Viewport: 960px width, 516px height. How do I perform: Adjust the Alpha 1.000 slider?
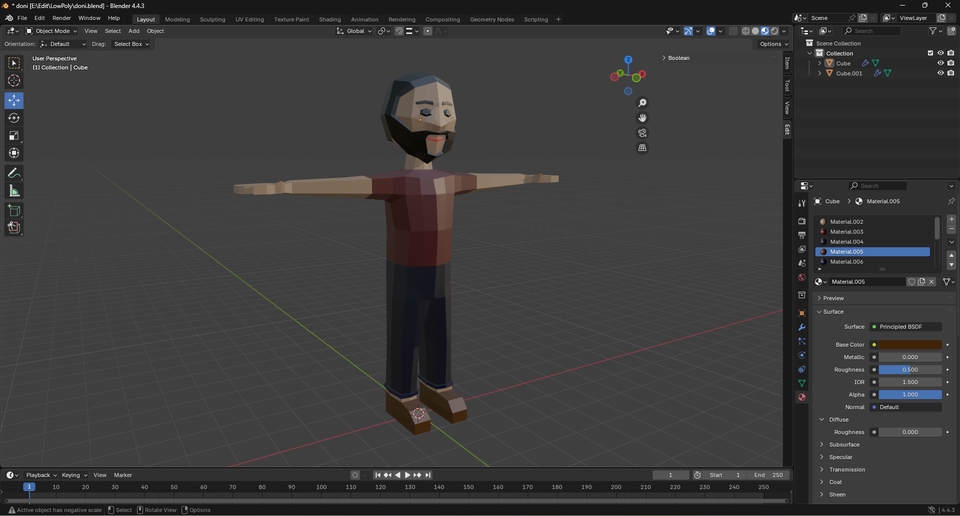click(910, 395)
